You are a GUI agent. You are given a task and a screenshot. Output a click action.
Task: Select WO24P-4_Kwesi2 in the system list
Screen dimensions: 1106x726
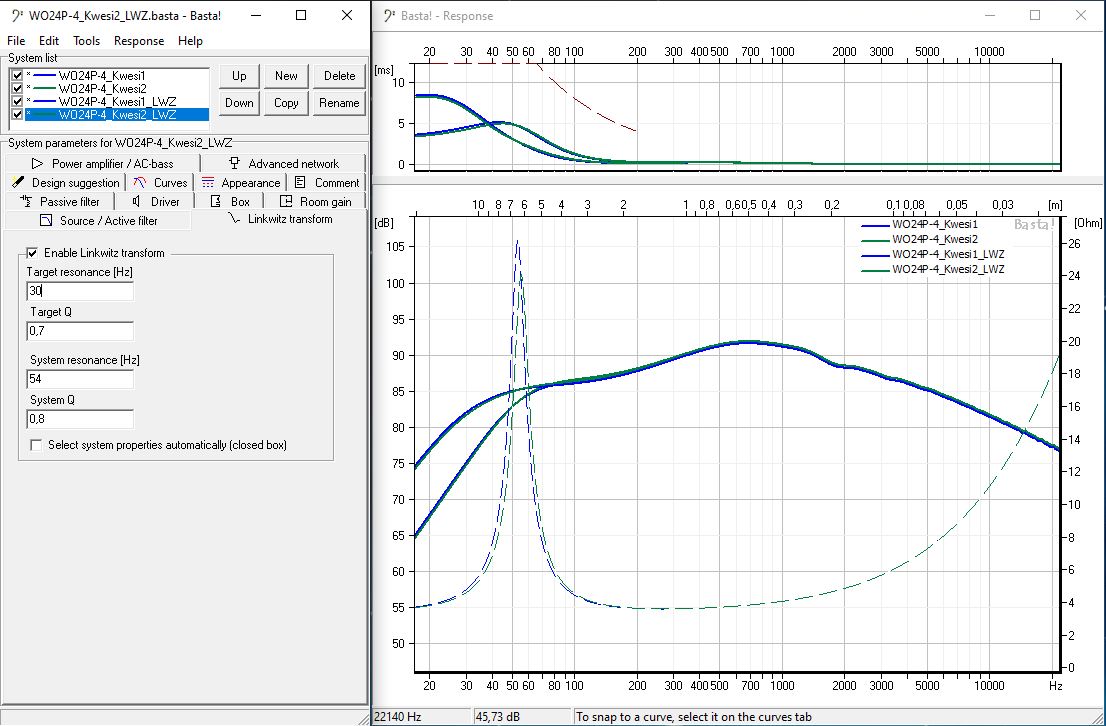[x=102, y=88]
